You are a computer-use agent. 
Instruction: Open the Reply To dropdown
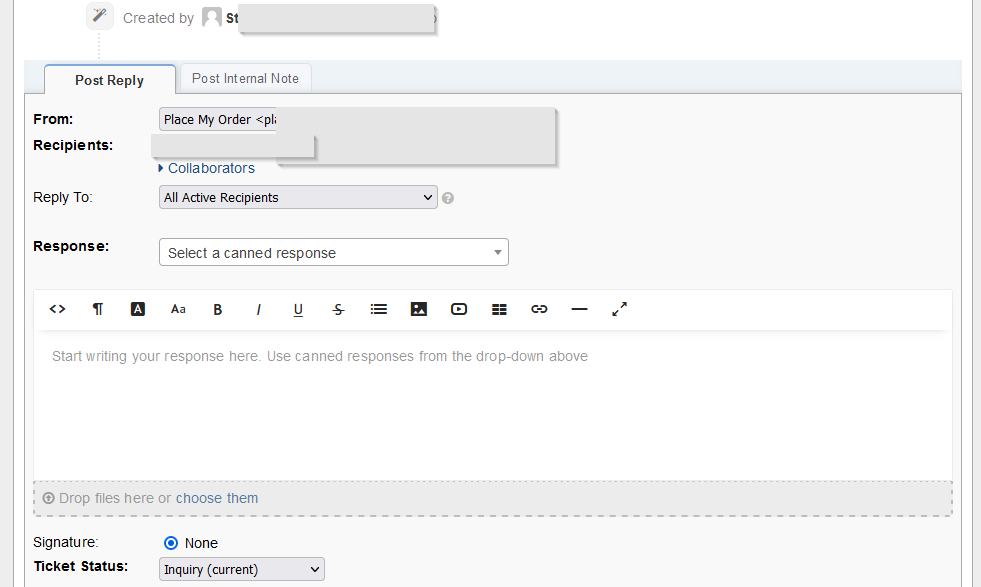tap(298, 198)
